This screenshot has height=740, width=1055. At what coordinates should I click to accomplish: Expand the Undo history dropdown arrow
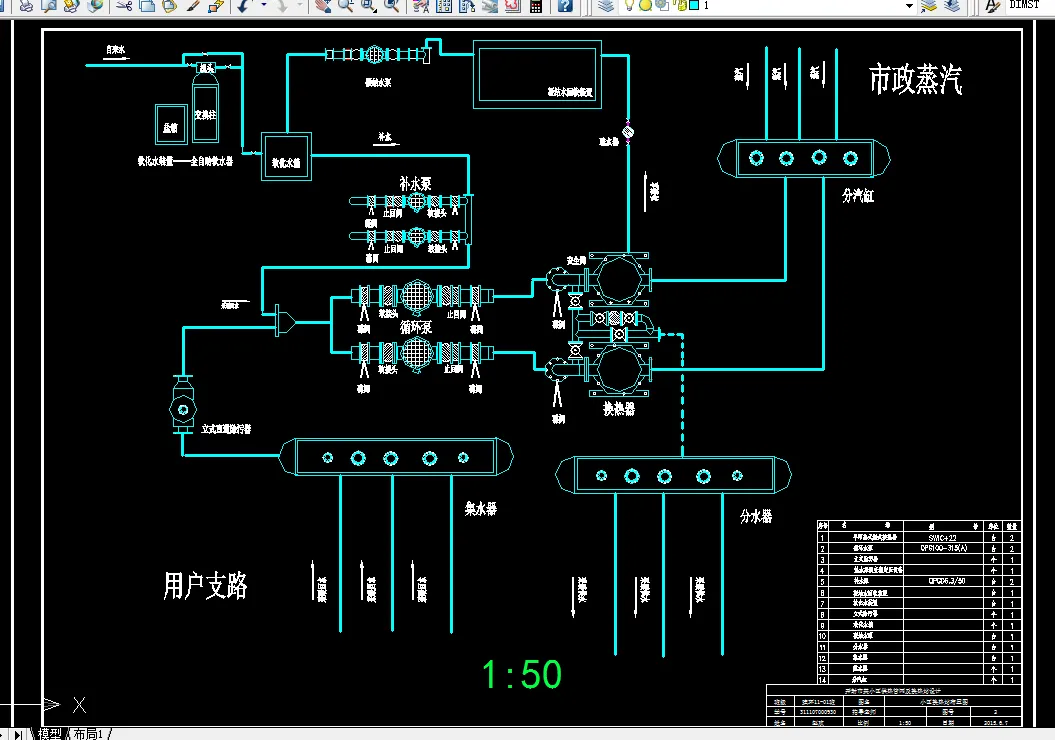click(263, 6)
